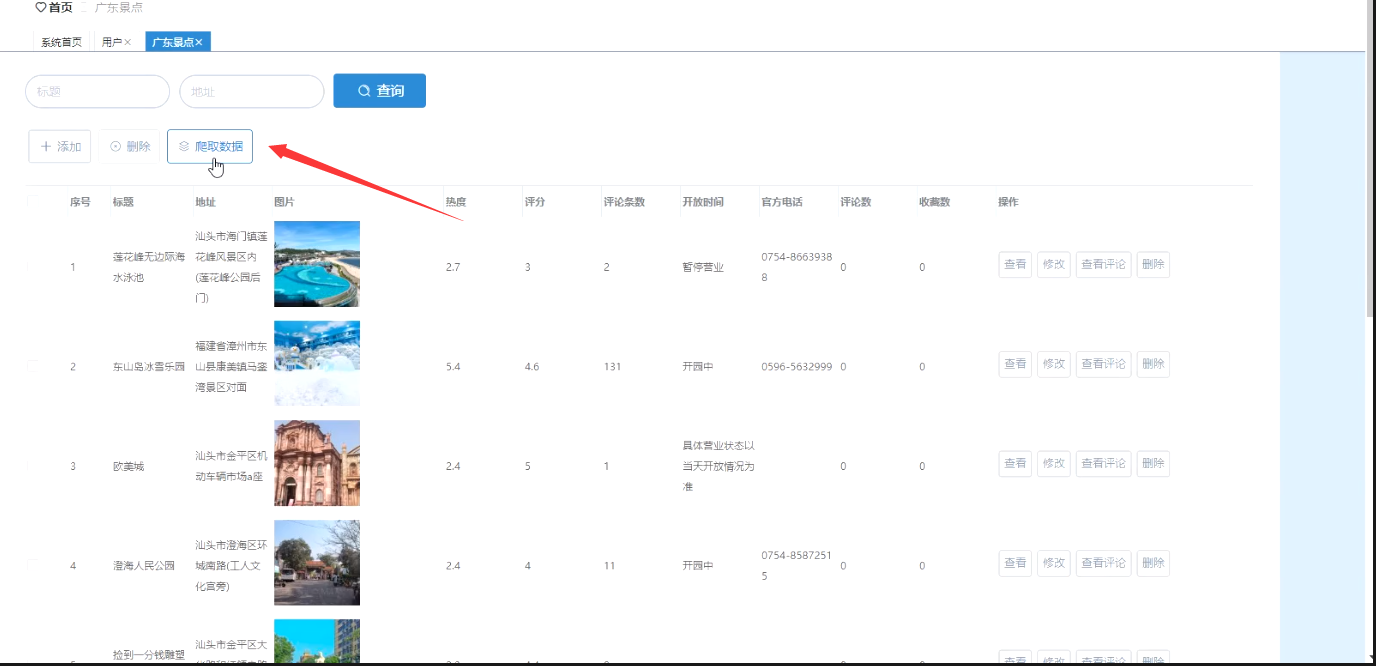
Task: Click the 评分 column header
Action: tap(535, 202)
